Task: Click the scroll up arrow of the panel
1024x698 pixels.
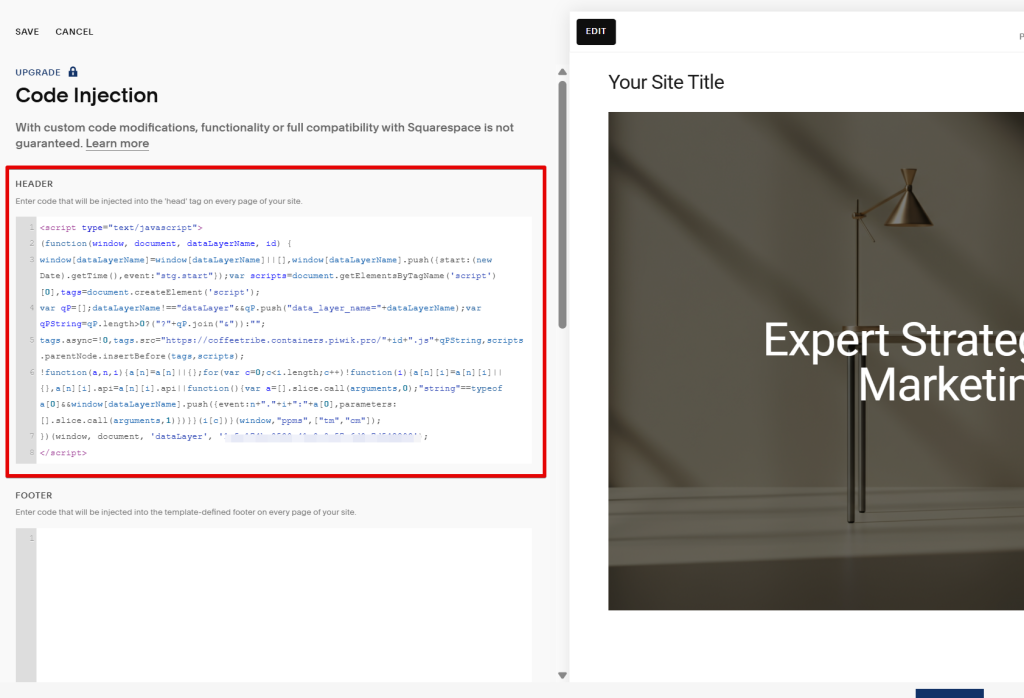Action: [x=562, y=72]
